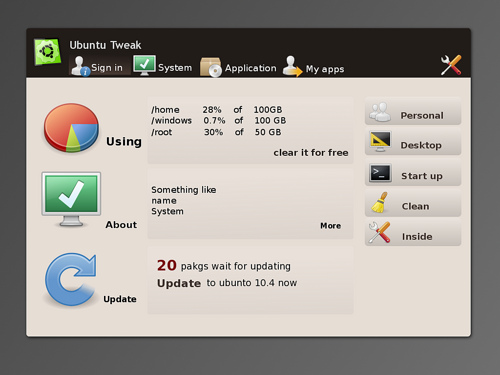Click the /root usage row
The image size is (500, 375).
pos(216,132)
